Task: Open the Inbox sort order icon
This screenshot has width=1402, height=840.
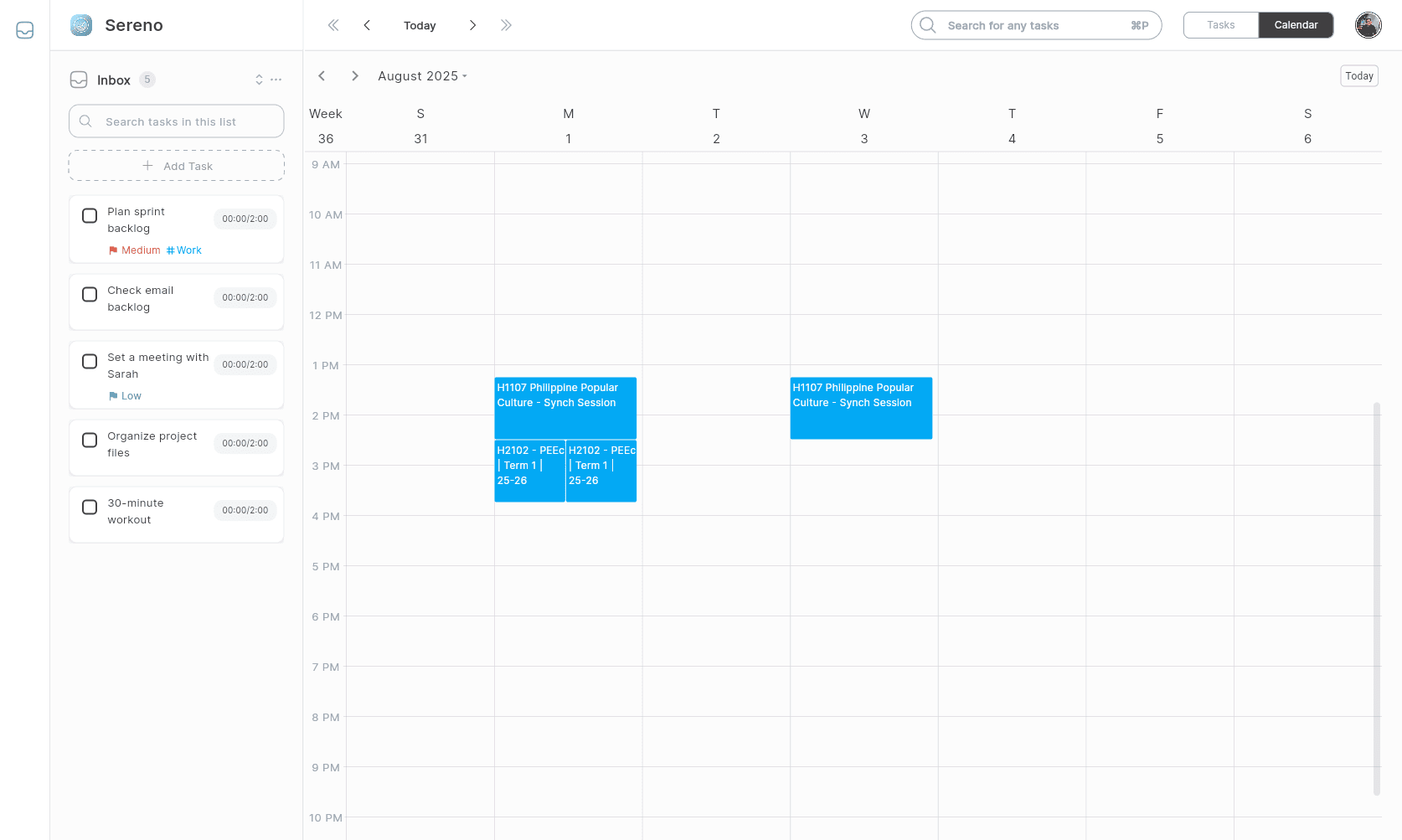Action: [x=259, y=80]
